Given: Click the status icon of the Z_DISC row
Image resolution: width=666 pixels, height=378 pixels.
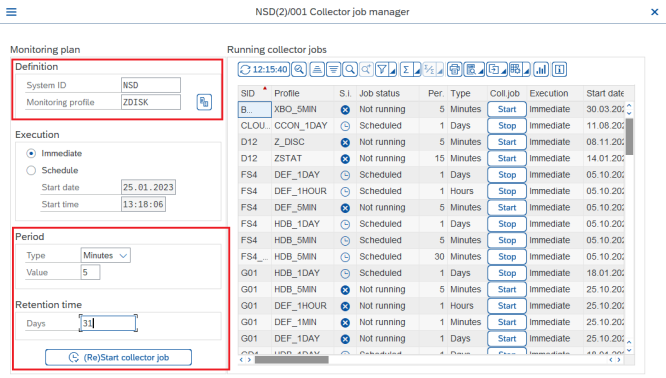Looking at the screenshot, I should coord(345,142).
